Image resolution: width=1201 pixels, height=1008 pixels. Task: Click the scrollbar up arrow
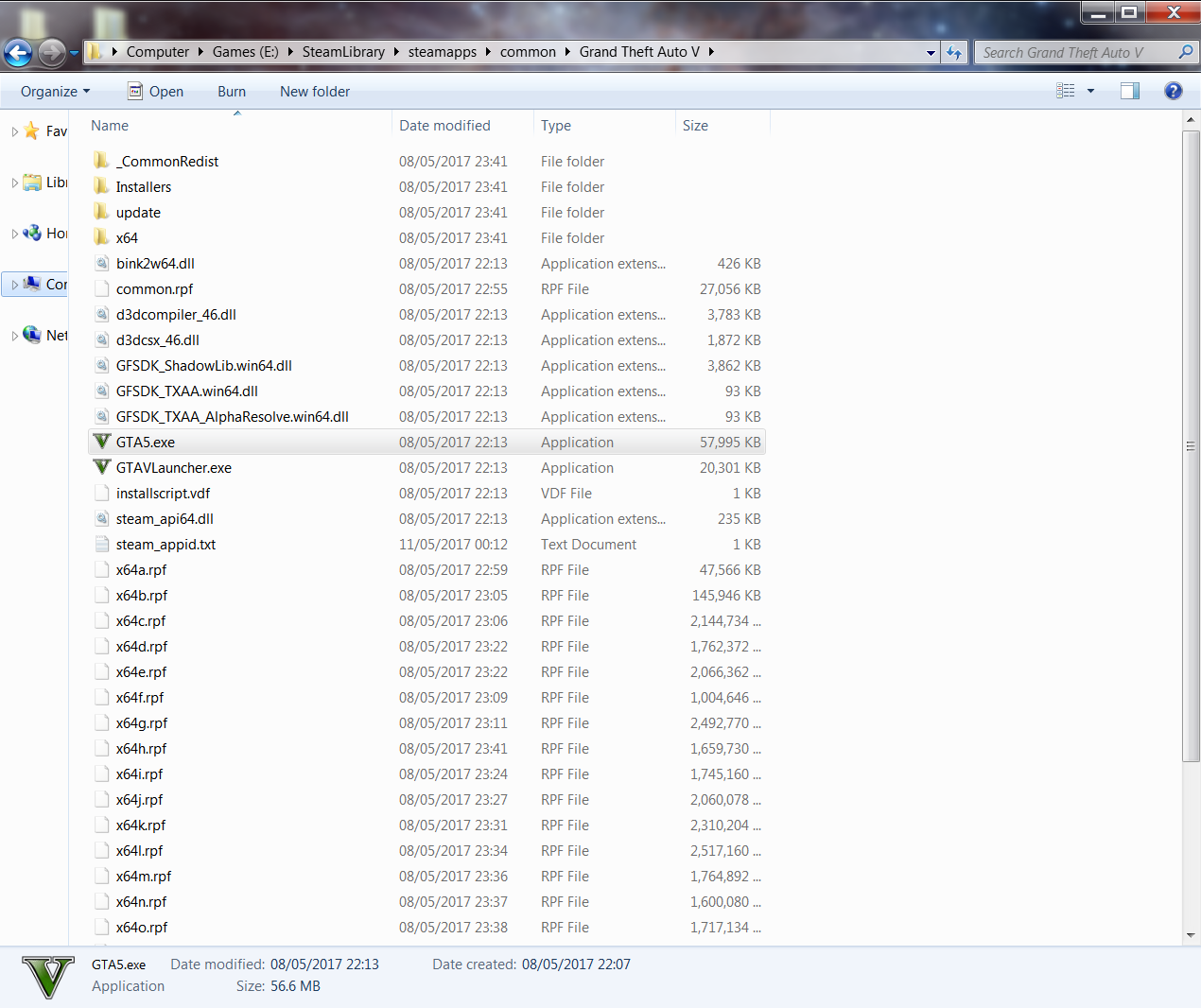(1191, 120)
